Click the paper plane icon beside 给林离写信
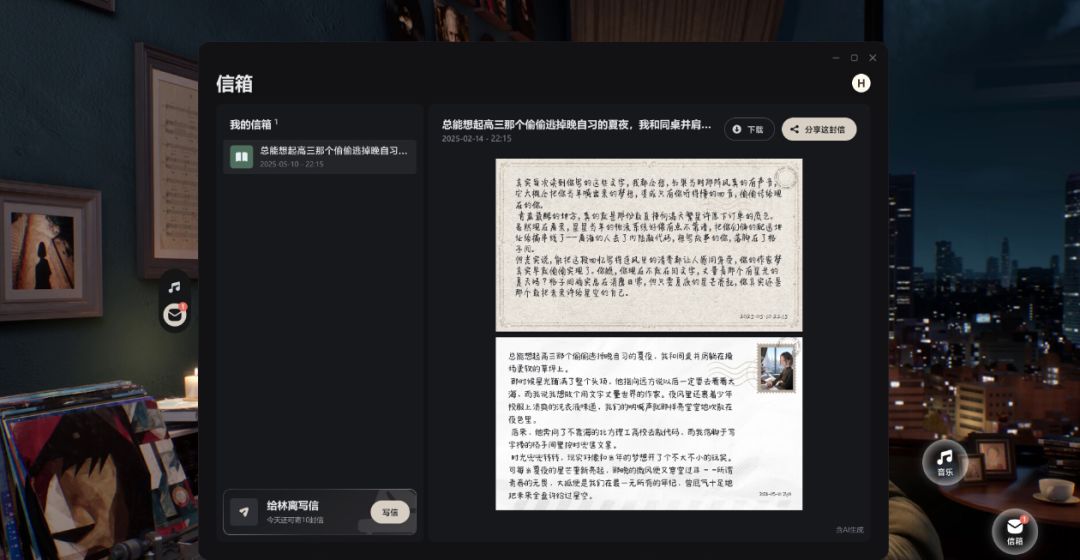The height and width of the screenshot is (560, 1080). (x=244, y=512)
